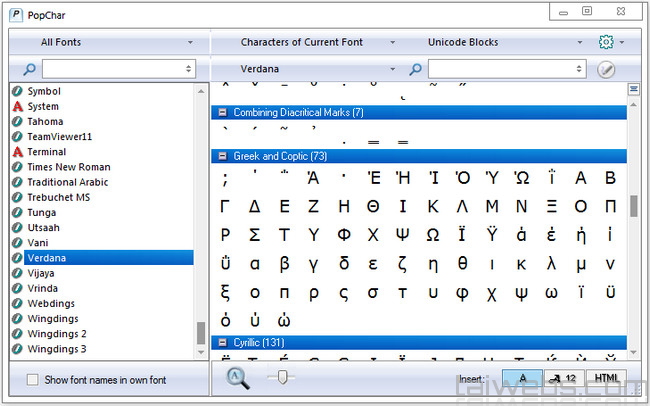Click the icon at top of scrollbar
This screenshot has height=406, width=650.
(x=633, y=90)
